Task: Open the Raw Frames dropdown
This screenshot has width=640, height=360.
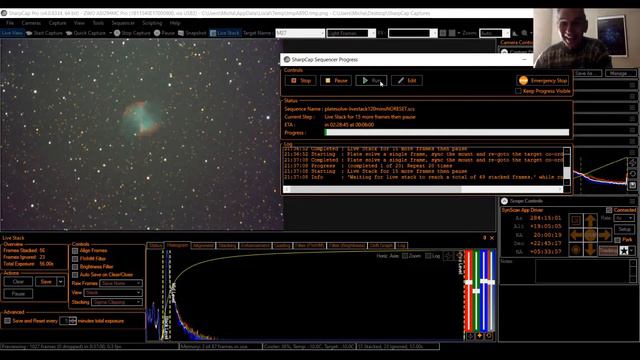Action: point(121,283)
